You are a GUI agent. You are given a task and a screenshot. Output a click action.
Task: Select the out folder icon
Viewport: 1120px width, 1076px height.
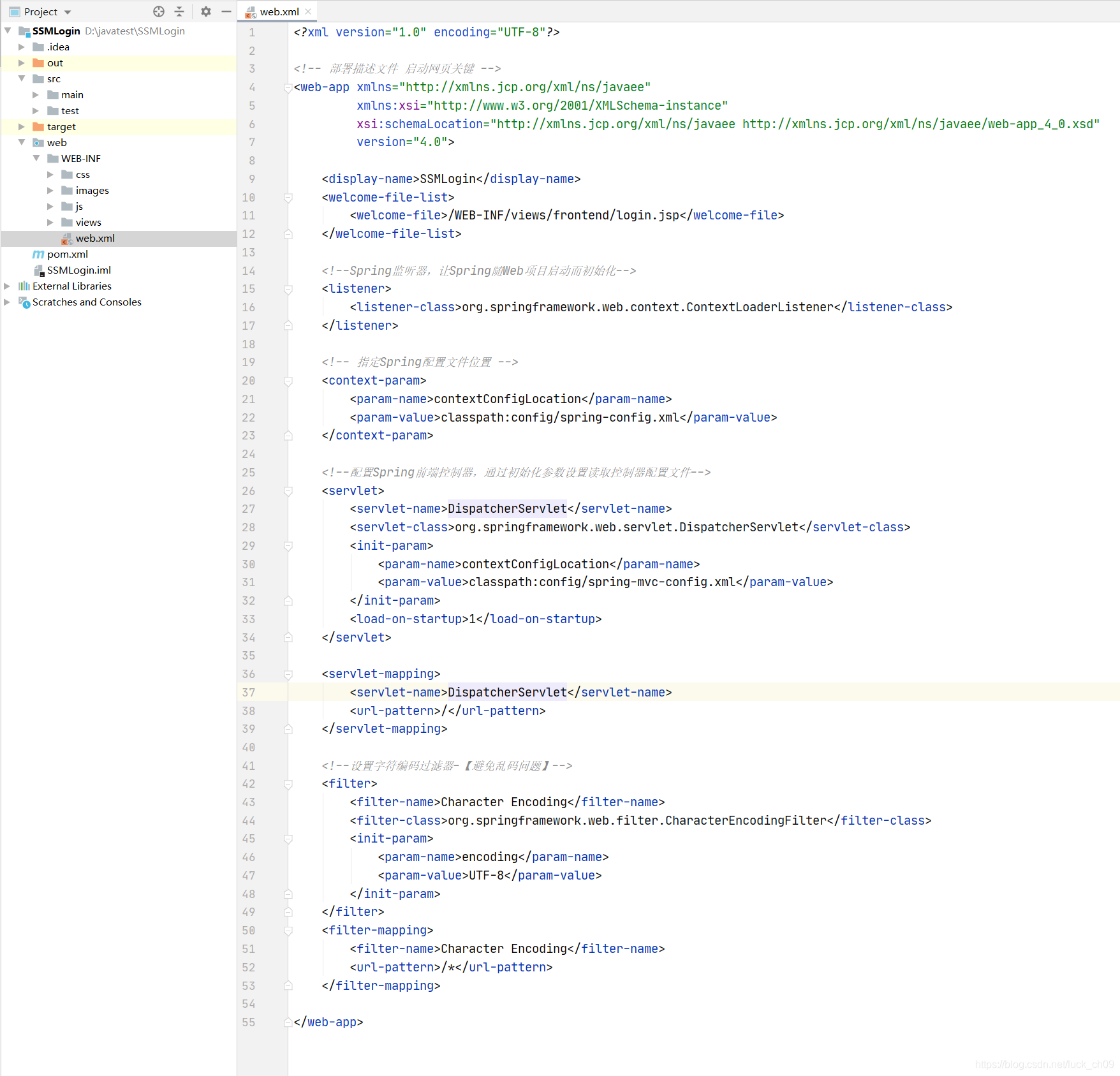(38, 63)
